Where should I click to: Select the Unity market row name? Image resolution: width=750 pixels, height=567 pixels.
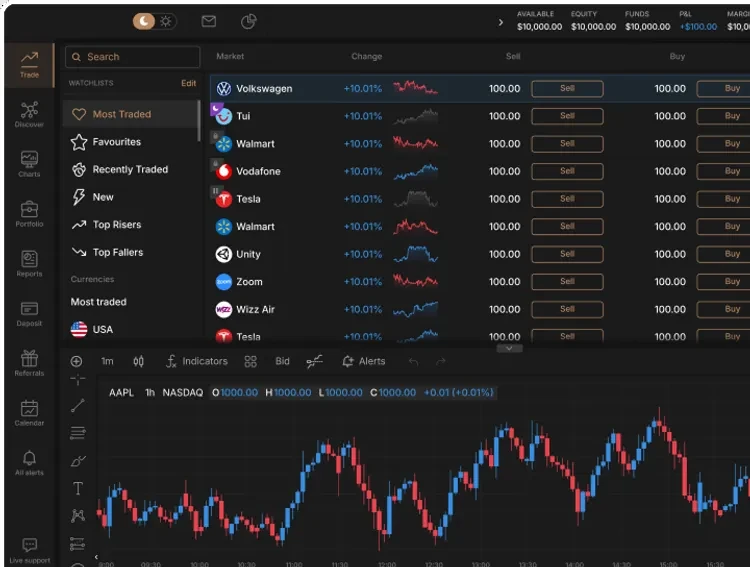point(248,254)
